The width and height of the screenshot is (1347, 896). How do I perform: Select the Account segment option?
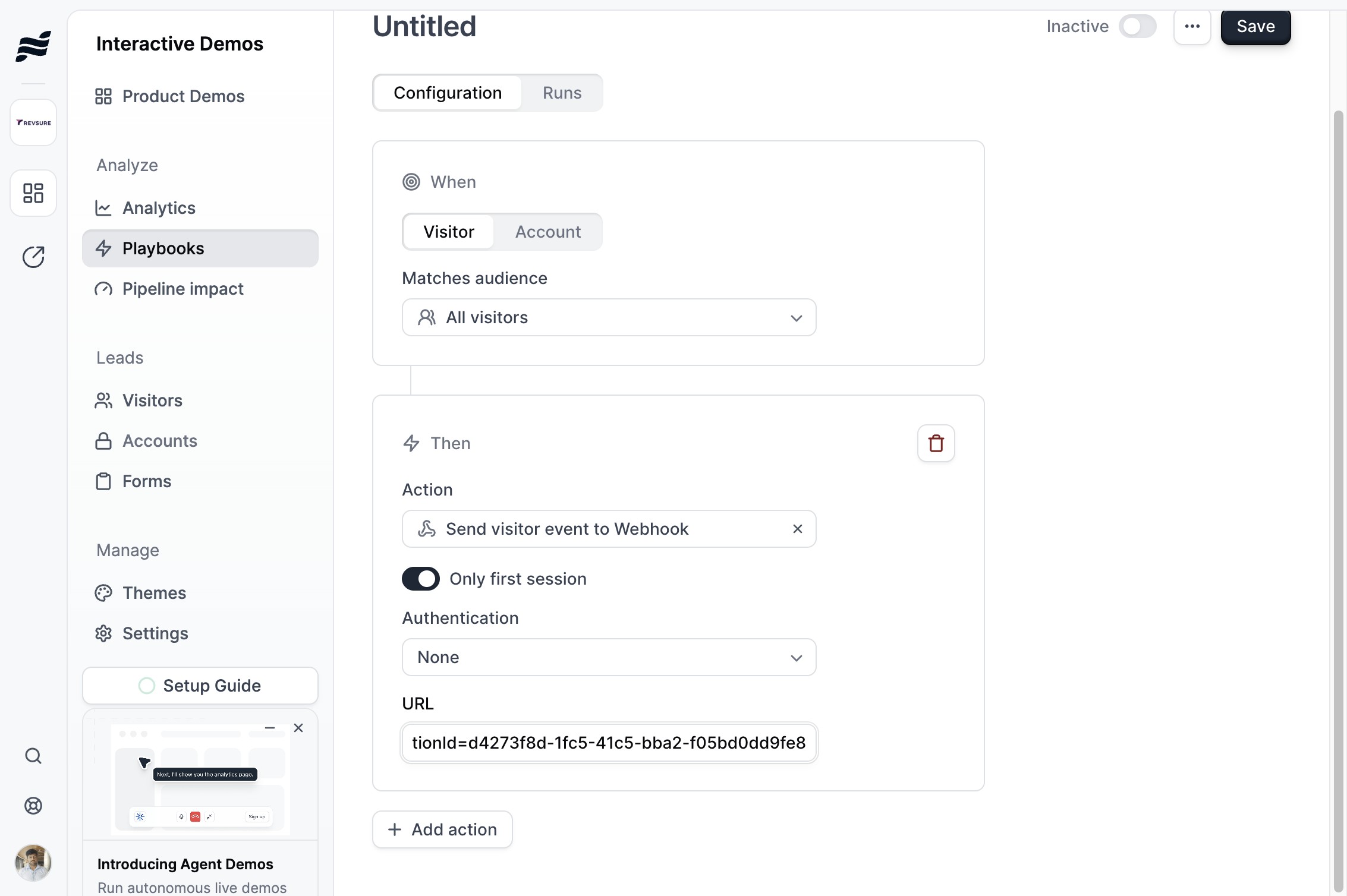point(547,232)
